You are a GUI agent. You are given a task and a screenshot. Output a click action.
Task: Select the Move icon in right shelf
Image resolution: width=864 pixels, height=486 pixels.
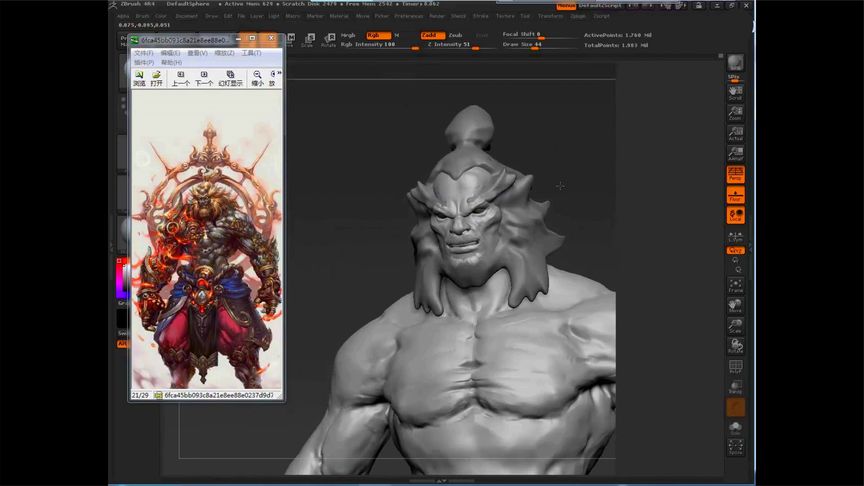click(x=735, y=305)
